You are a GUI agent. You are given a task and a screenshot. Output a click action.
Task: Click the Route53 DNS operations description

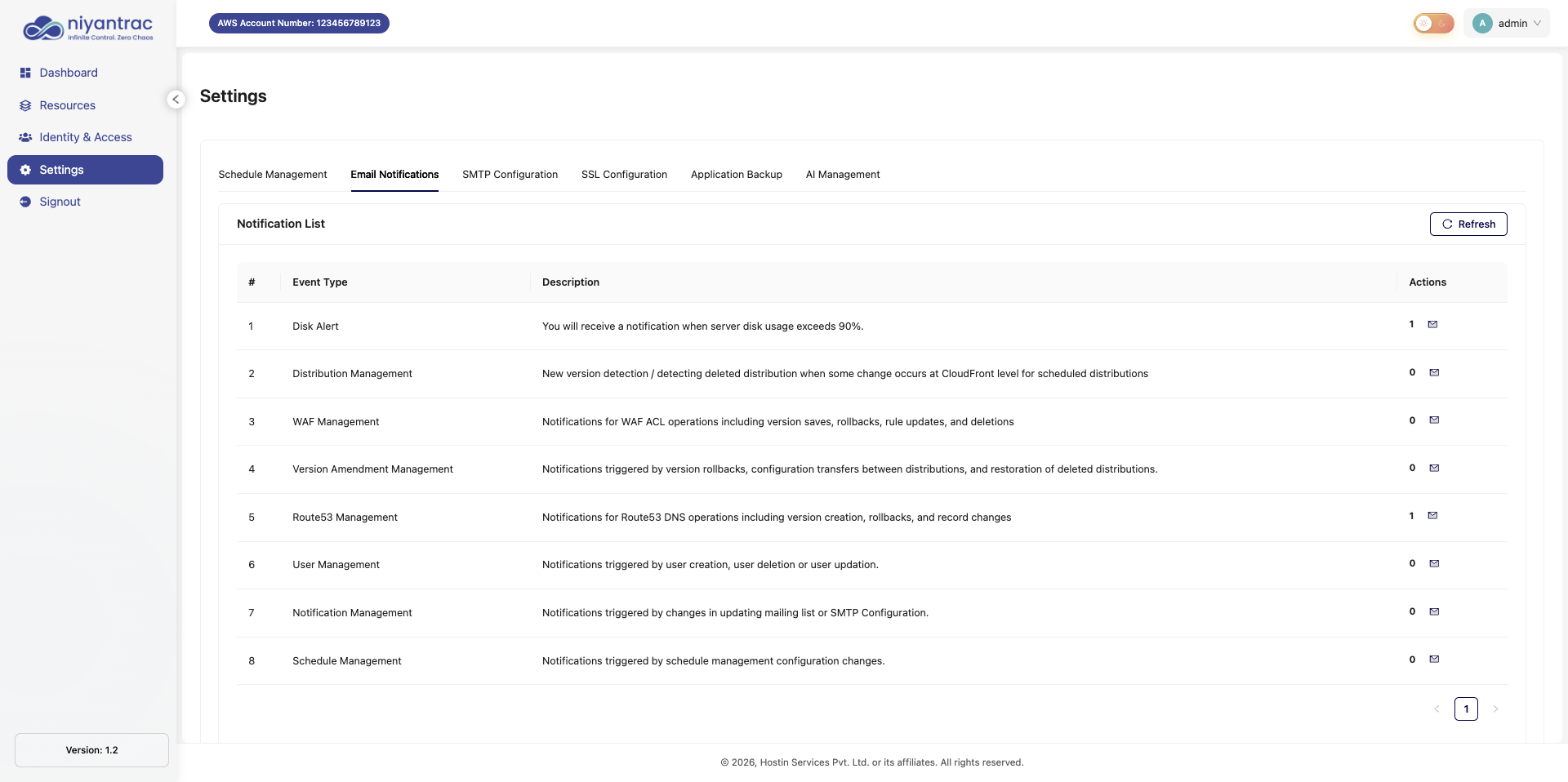(777, 518)
